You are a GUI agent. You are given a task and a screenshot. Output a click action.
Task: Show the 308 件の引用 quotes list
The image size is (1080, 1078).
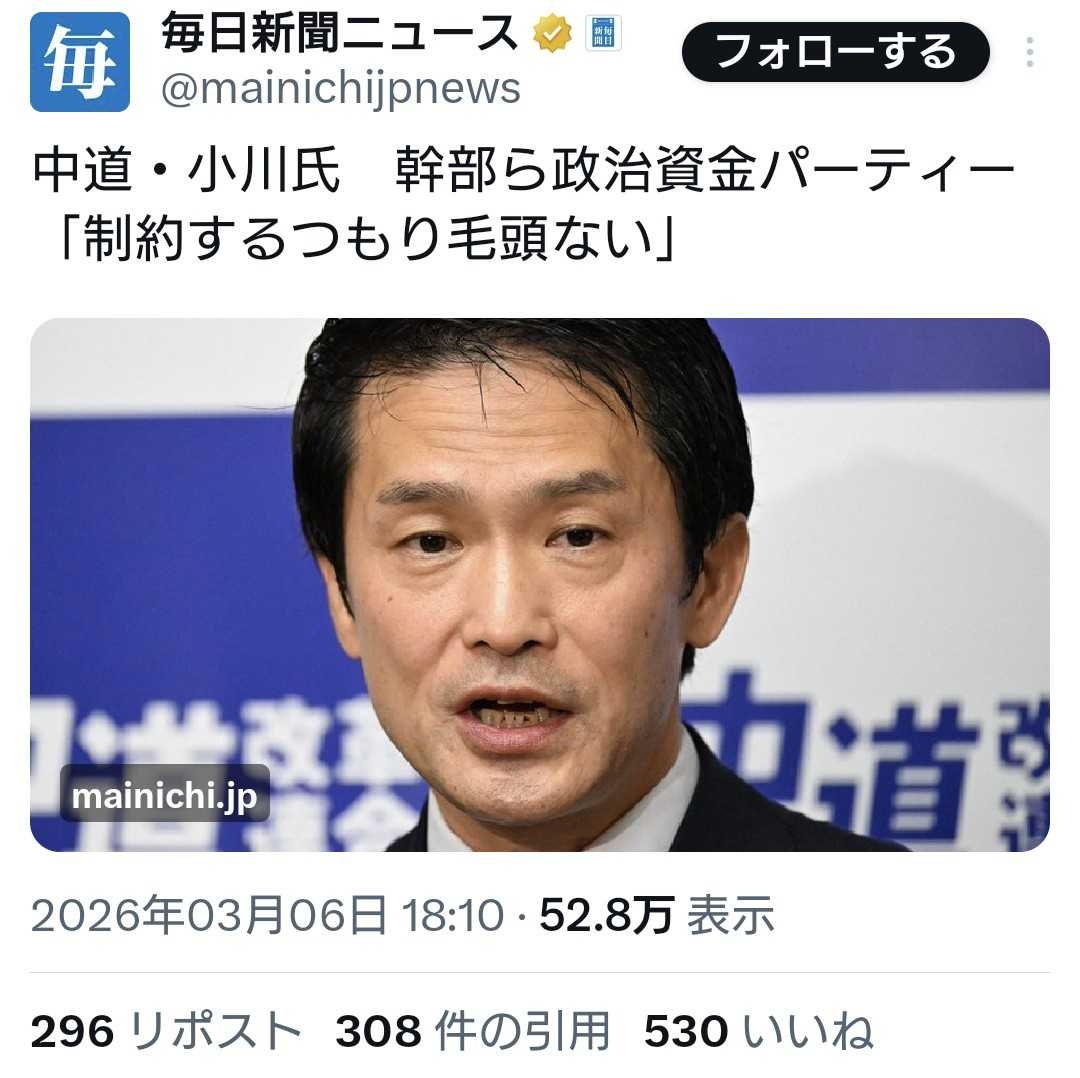[x=472, y=1031]
